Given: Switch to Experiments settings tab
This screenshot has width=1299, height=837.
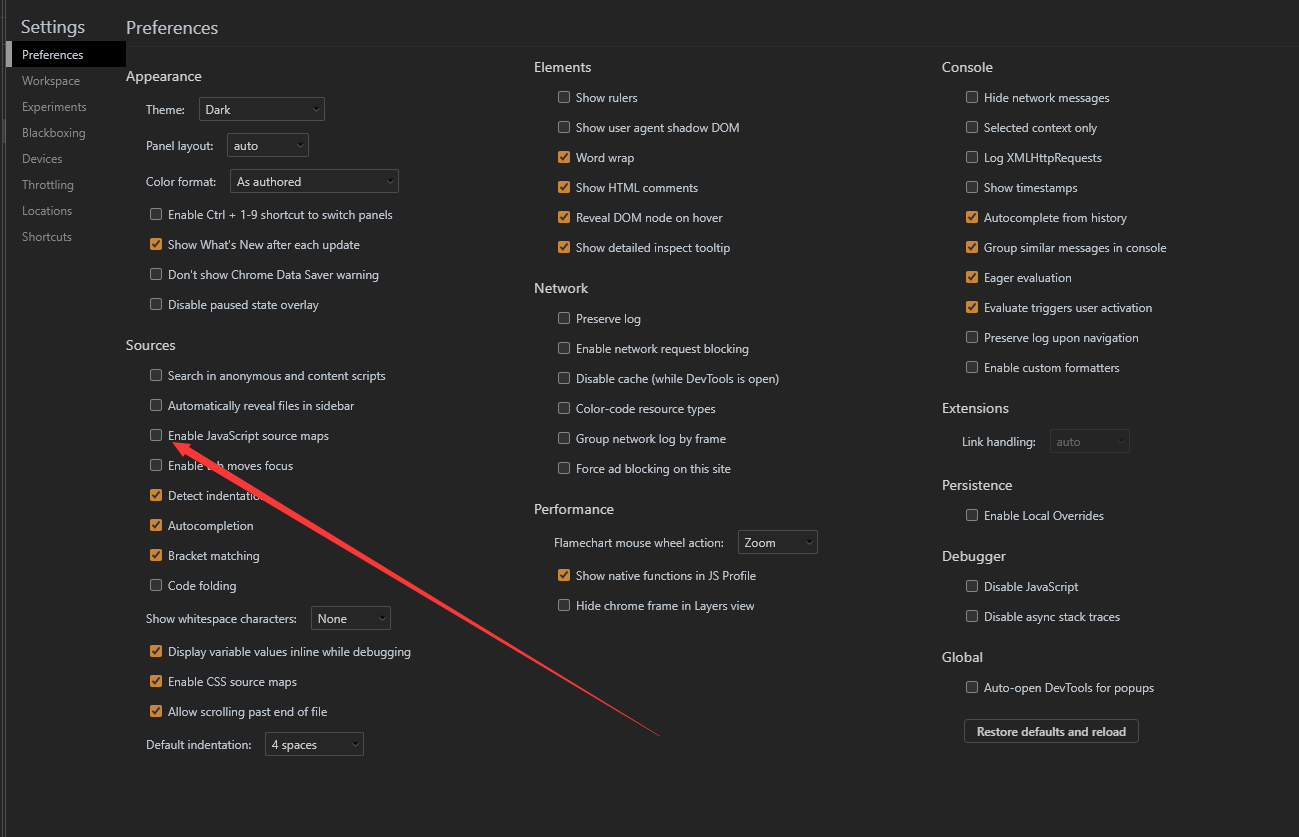Looking at the screenshot, I should (x=54, y=107).
